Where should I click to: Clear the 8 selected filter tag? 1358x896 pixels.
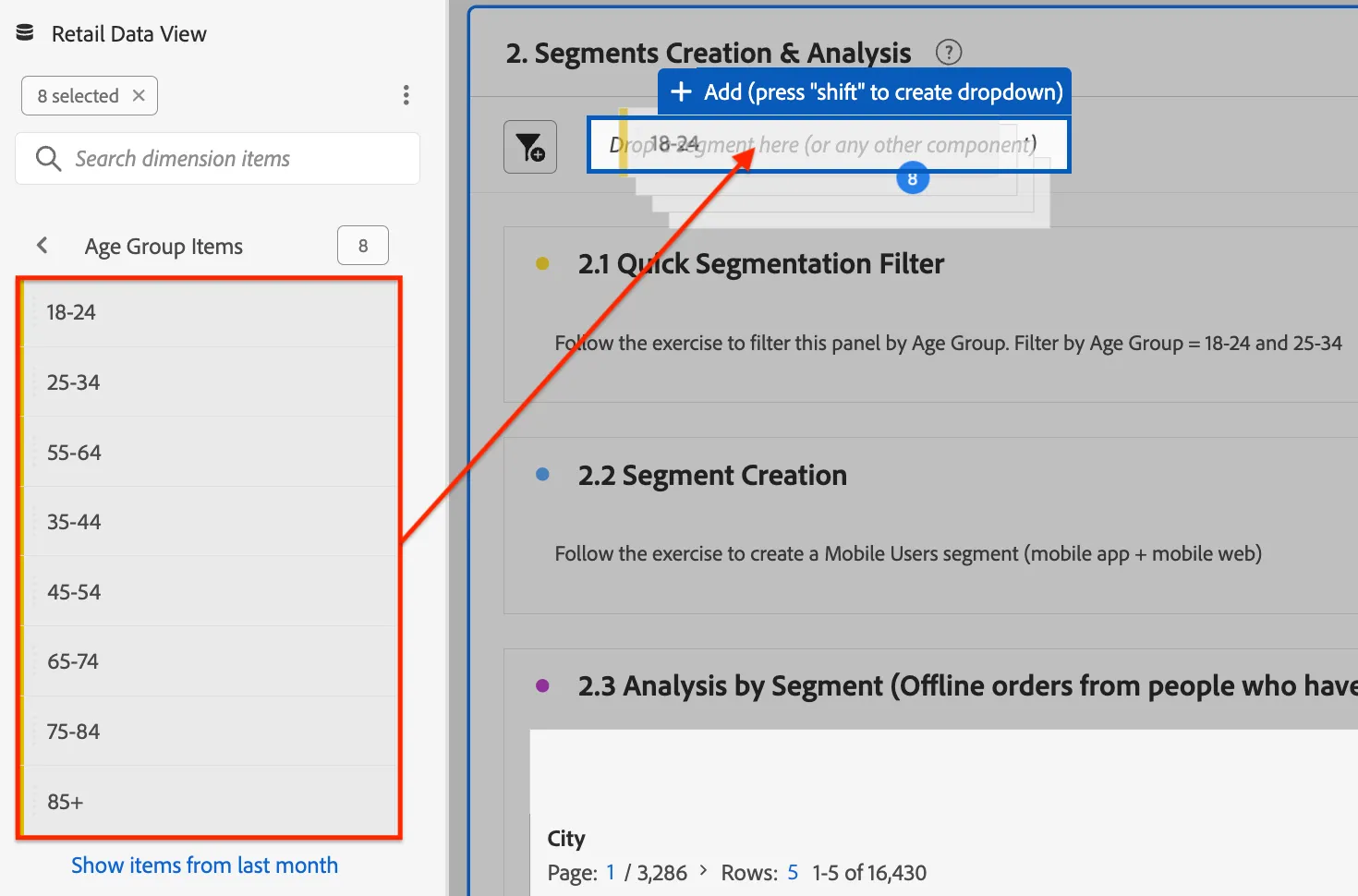[x=139, y=95]
